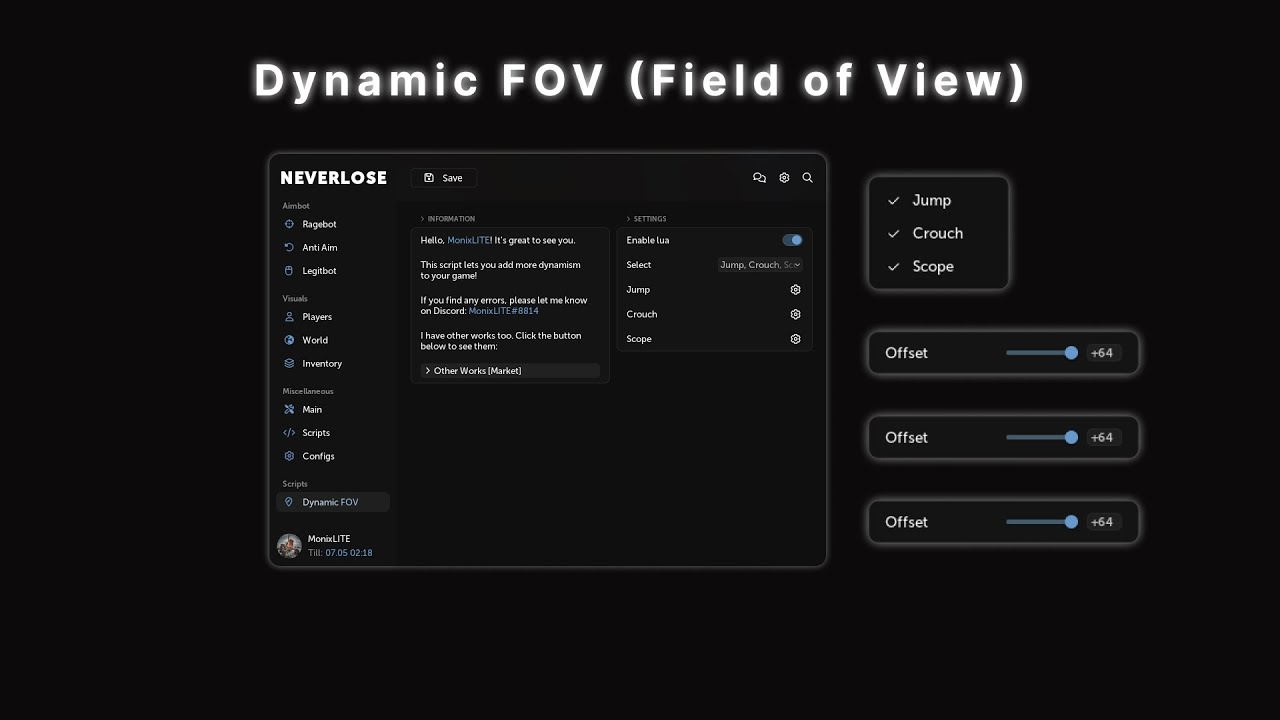Click the gear icon beside Jump
This screenshot has height=720, width=1280.
tap(795, 290)
